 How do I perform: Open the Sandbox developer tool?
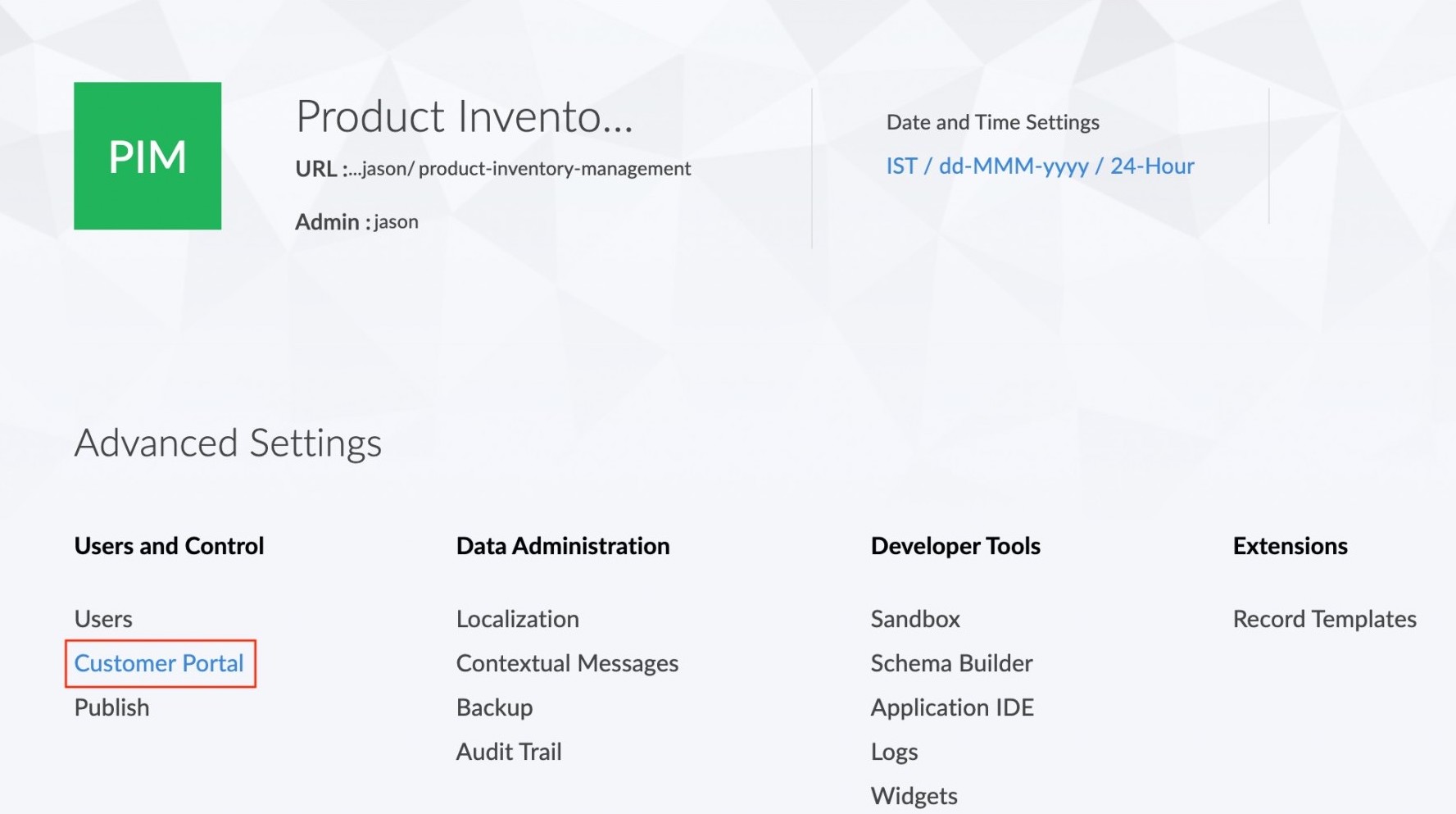(915, 619)
